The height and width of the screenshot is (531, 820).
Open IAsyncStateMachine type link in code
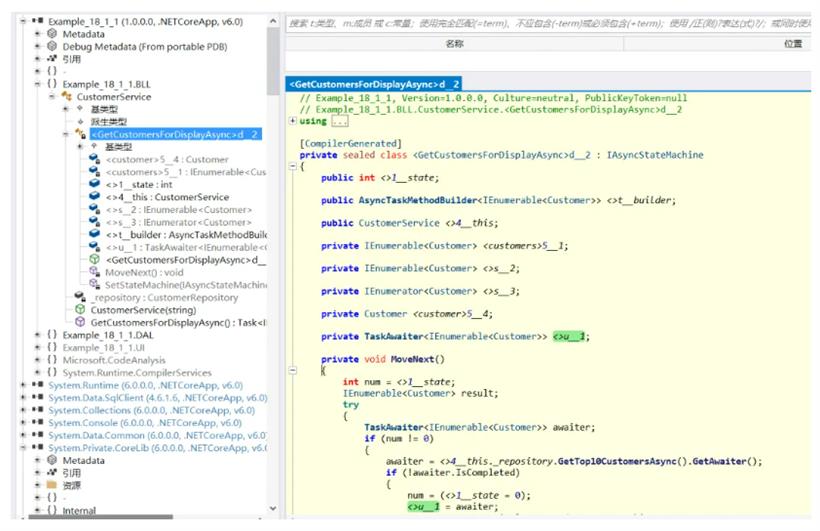point(655,155)
